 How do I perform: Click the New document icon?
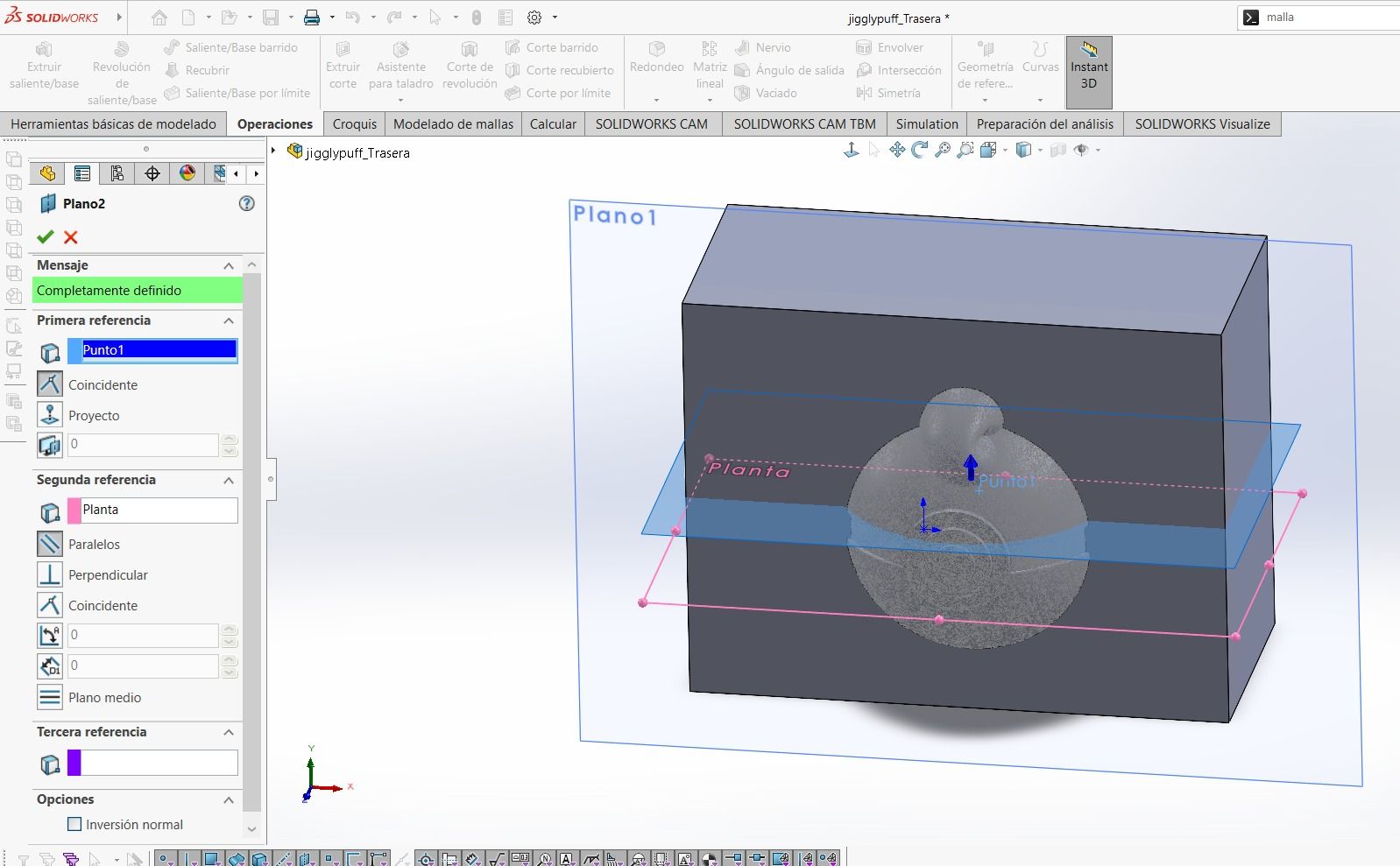point(188,18)
